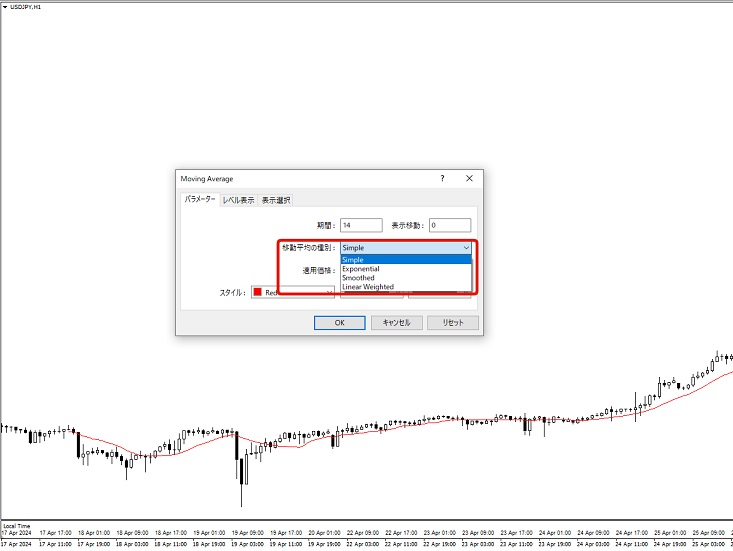
Task: Close the Moving Average dialog
Action: coord(468,178)
